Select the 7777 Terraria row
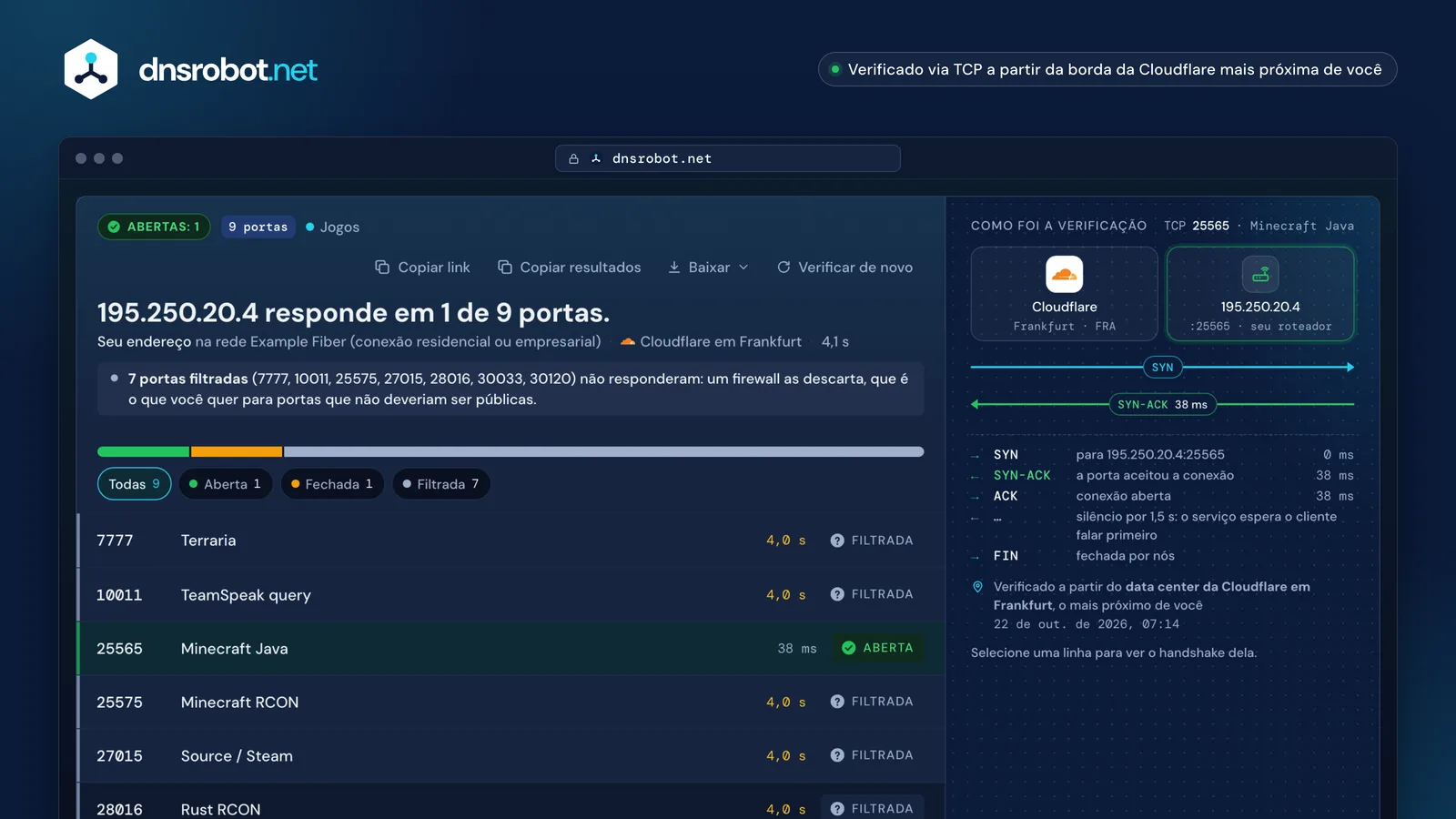The image size is (1456, 819). pos(511,541)
